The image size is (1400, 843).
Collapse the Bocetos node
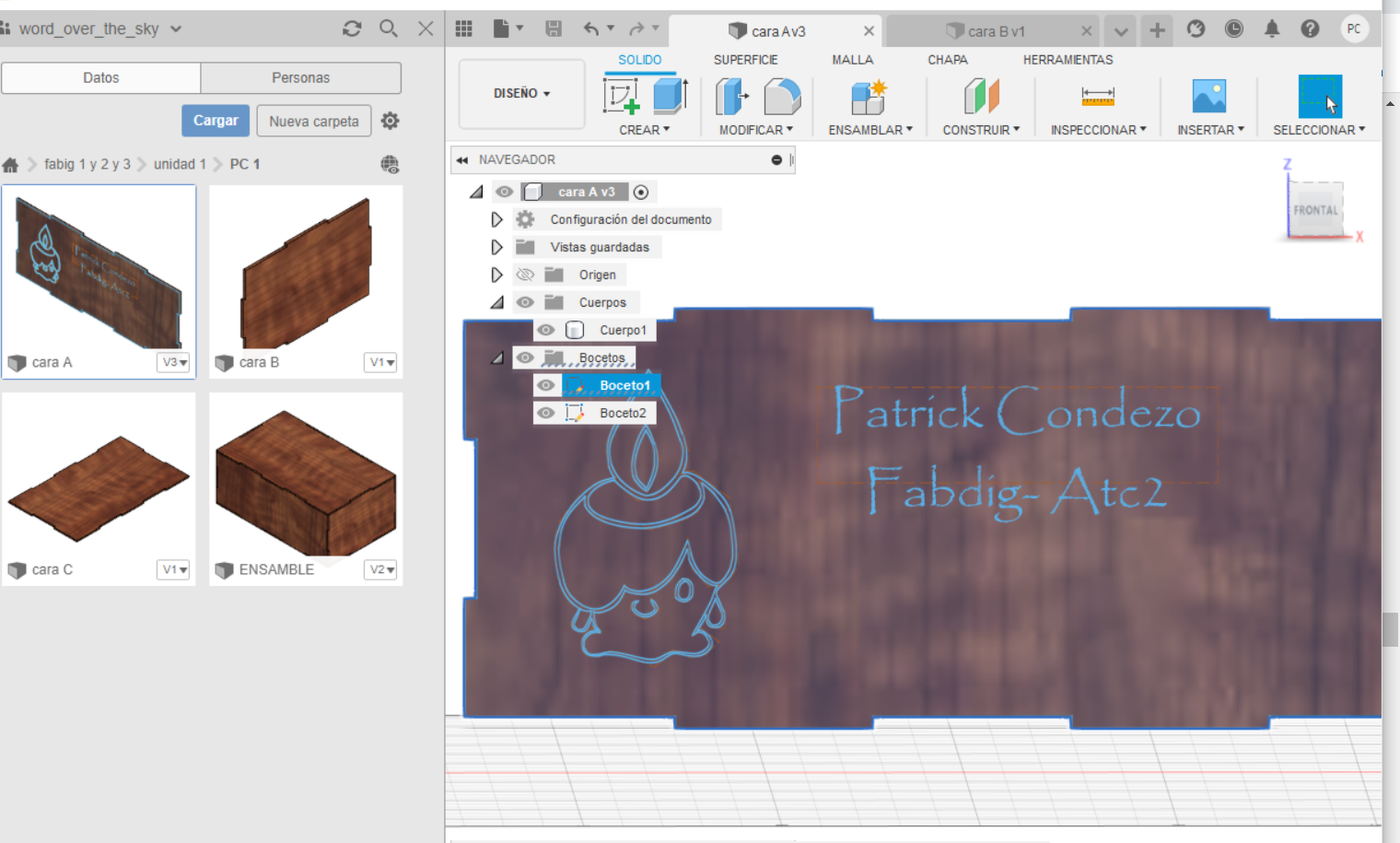497,357
